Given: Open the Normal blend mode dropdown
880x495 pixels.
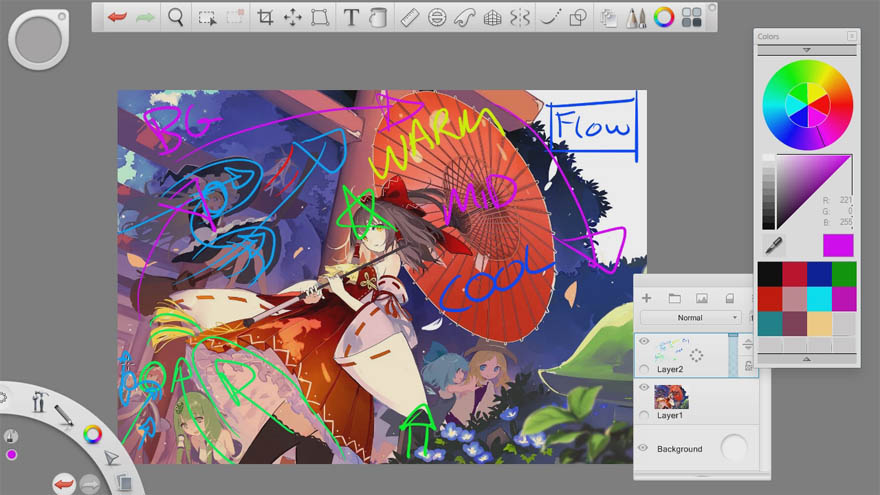Looking at the screenshot, I should pyautogui.click(x=690, y=318).
